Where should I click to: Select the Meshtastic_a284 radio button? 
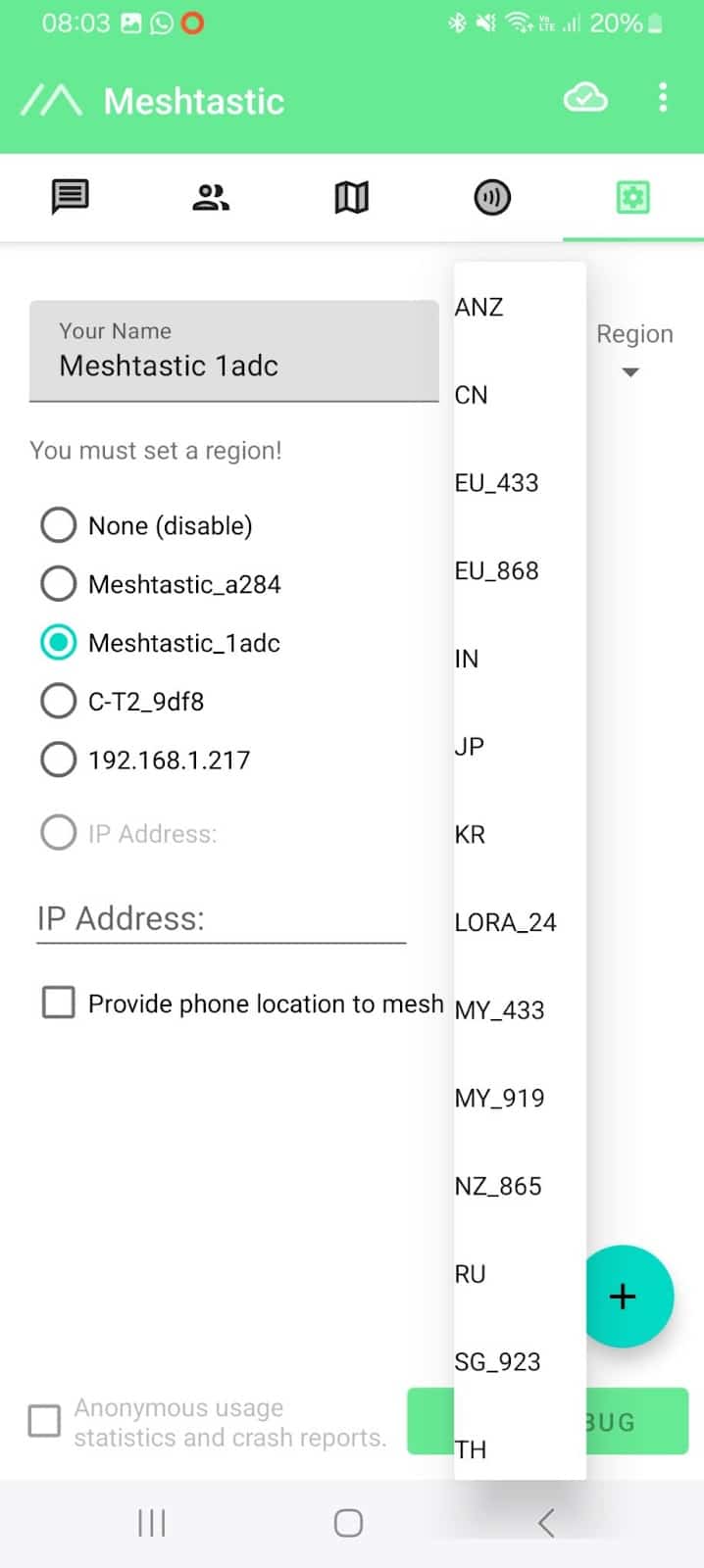tap(59, 583)
